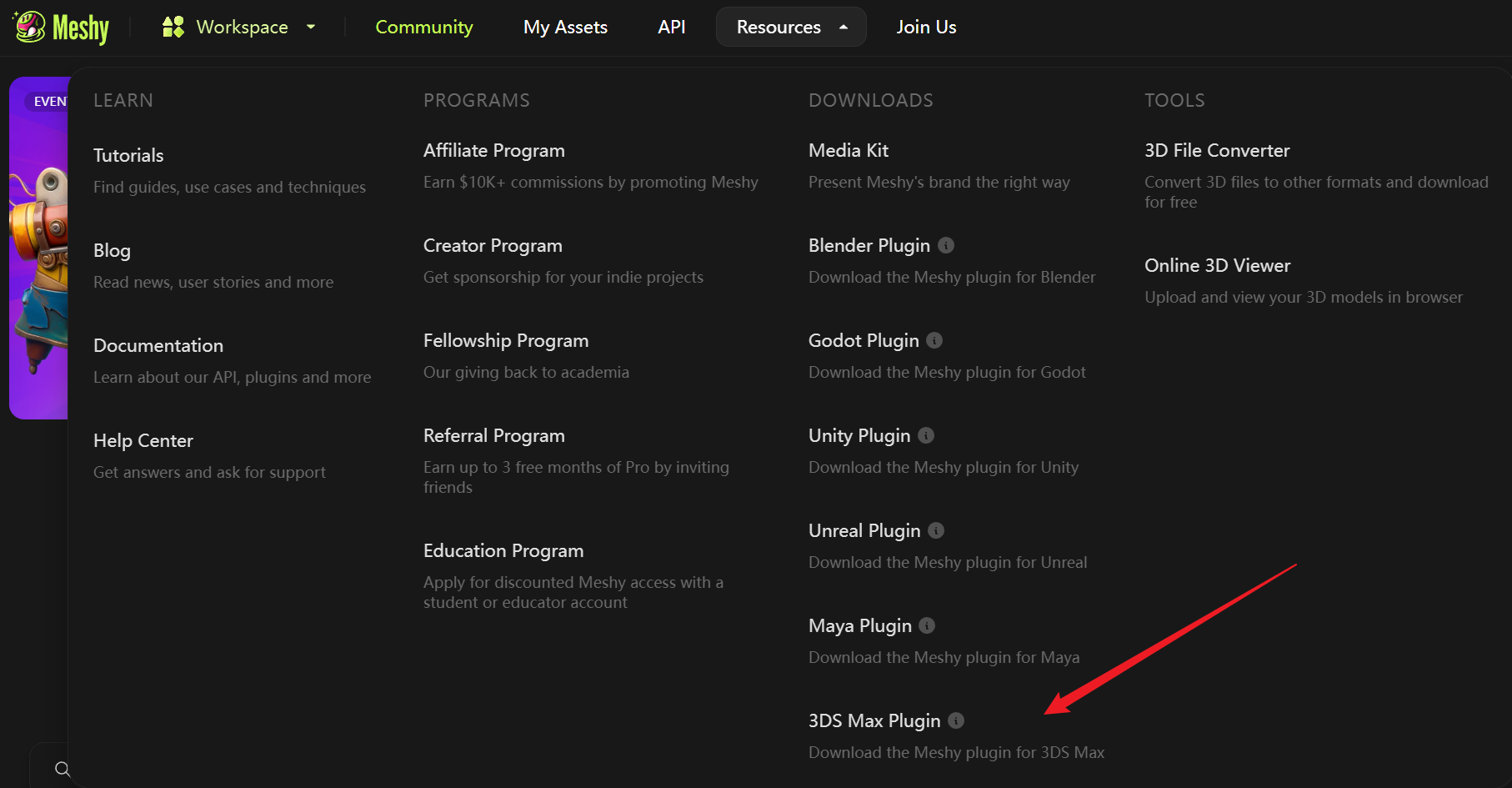Click 'Get sponsorship for your indie projects'
The width and height of the screenshot is (1512, 788).
click(x=563, y=277)
